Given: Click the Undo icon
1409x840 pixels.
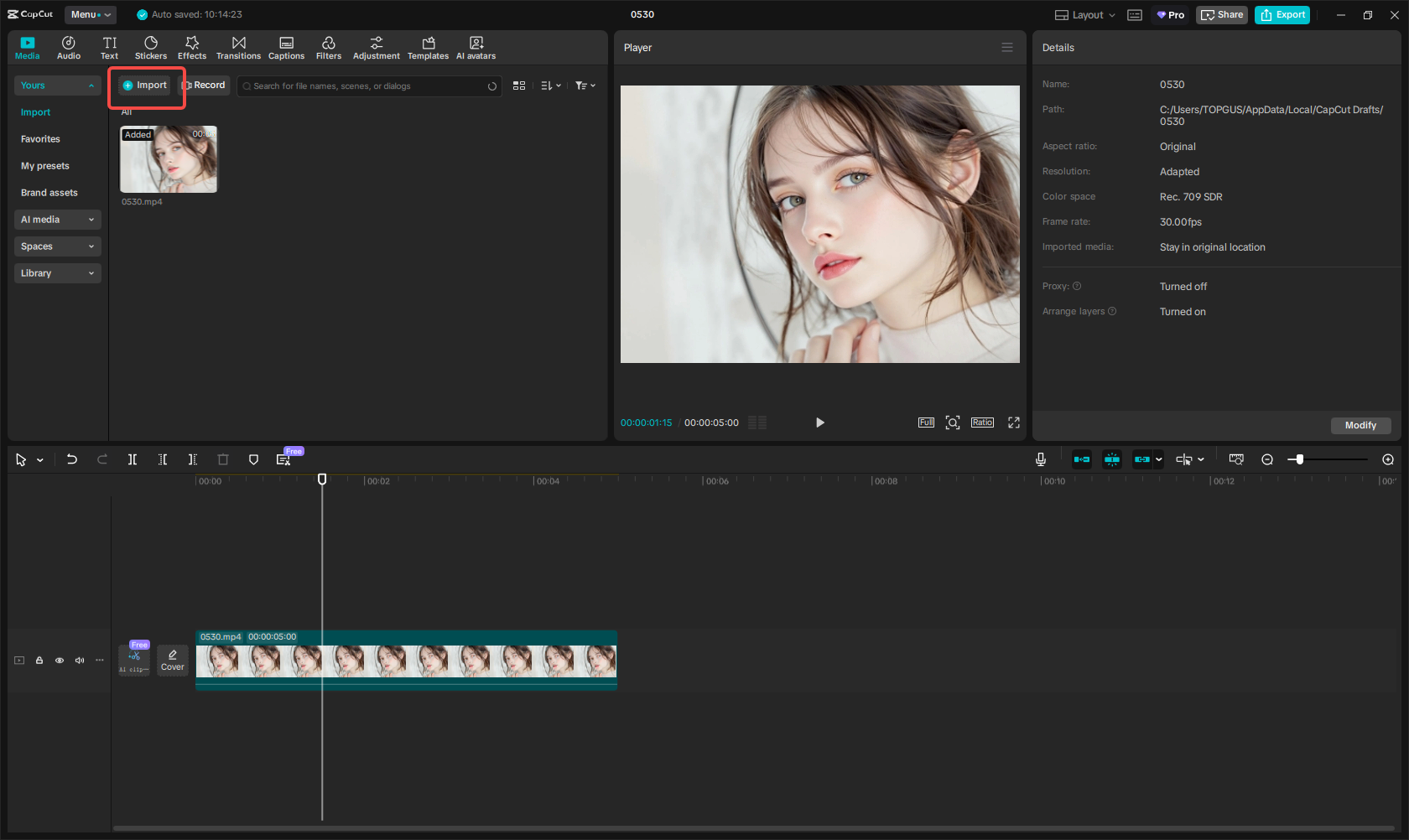Looking at the screenshot, I should click(72, 459).
